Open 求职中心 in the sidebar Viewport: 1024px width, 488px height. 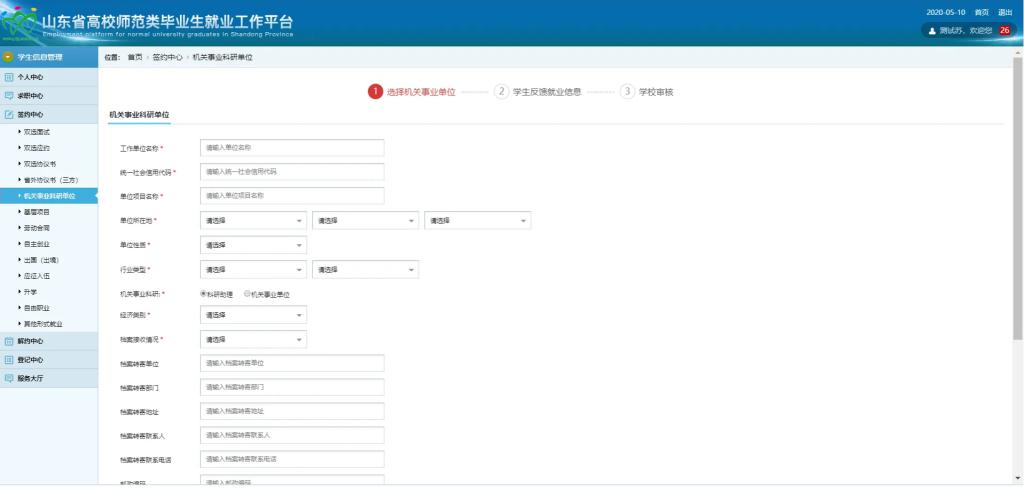(x=49, y=96)
